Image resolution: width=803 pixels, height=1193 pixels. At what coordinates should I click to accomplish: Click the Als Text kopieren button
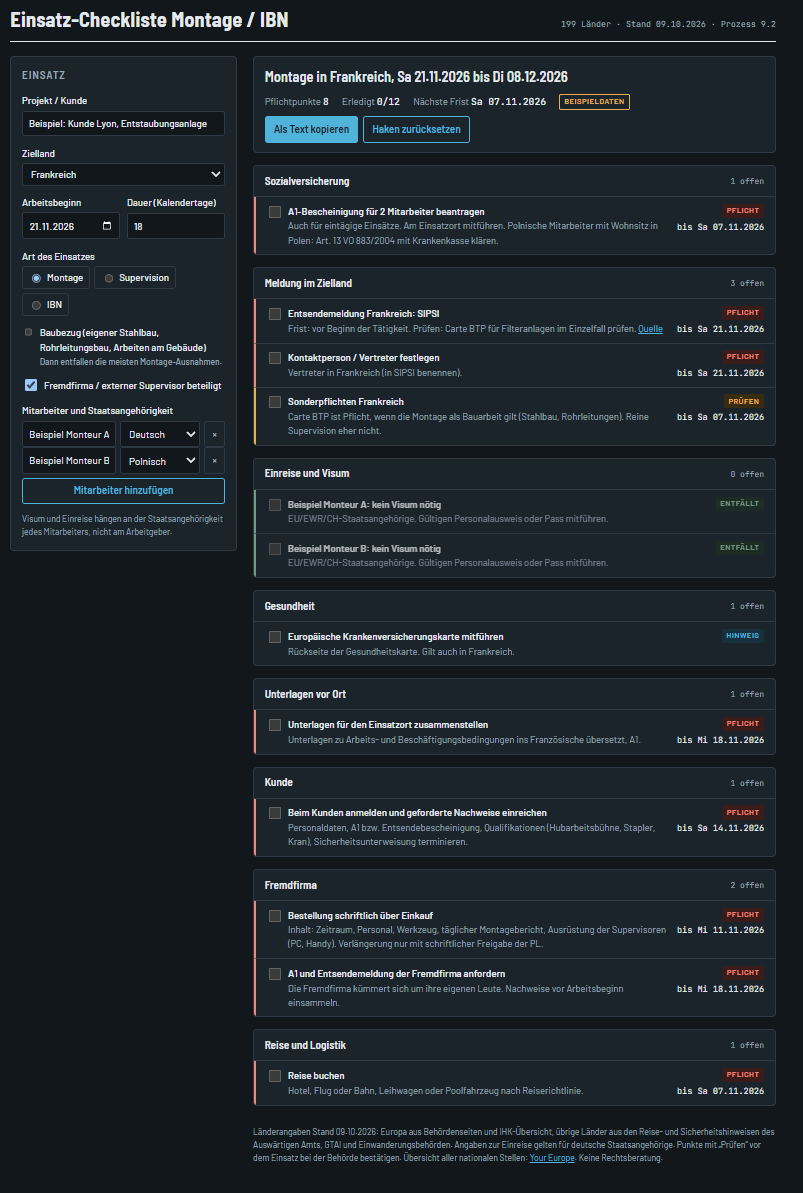(x=311, y=129)
